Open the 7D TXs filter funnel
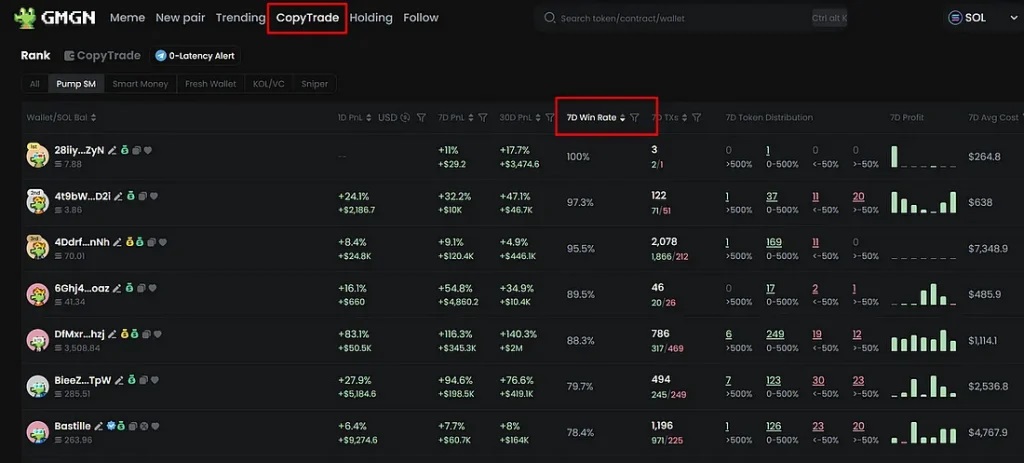1024x463 pixels. [x=697, y=118]
